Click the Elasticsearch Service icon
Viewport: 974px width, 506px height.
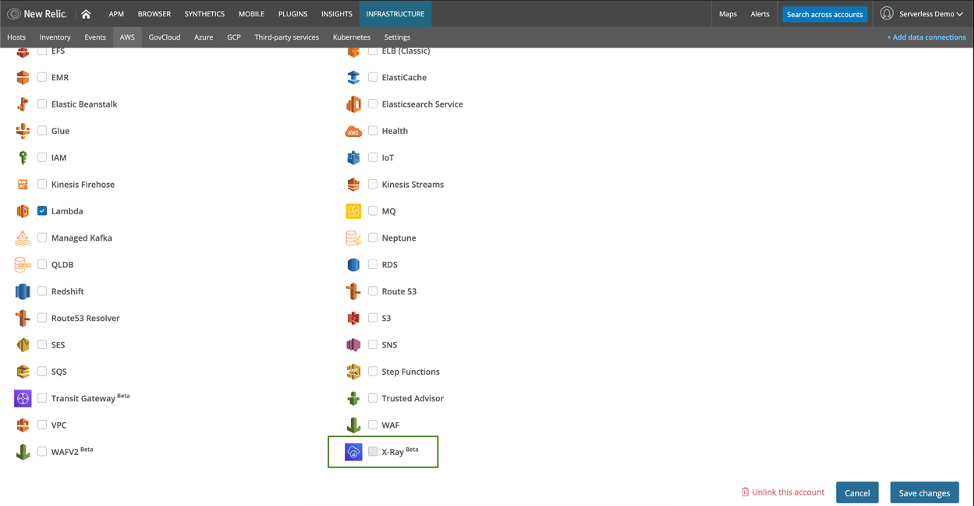(x=353, y=104)
